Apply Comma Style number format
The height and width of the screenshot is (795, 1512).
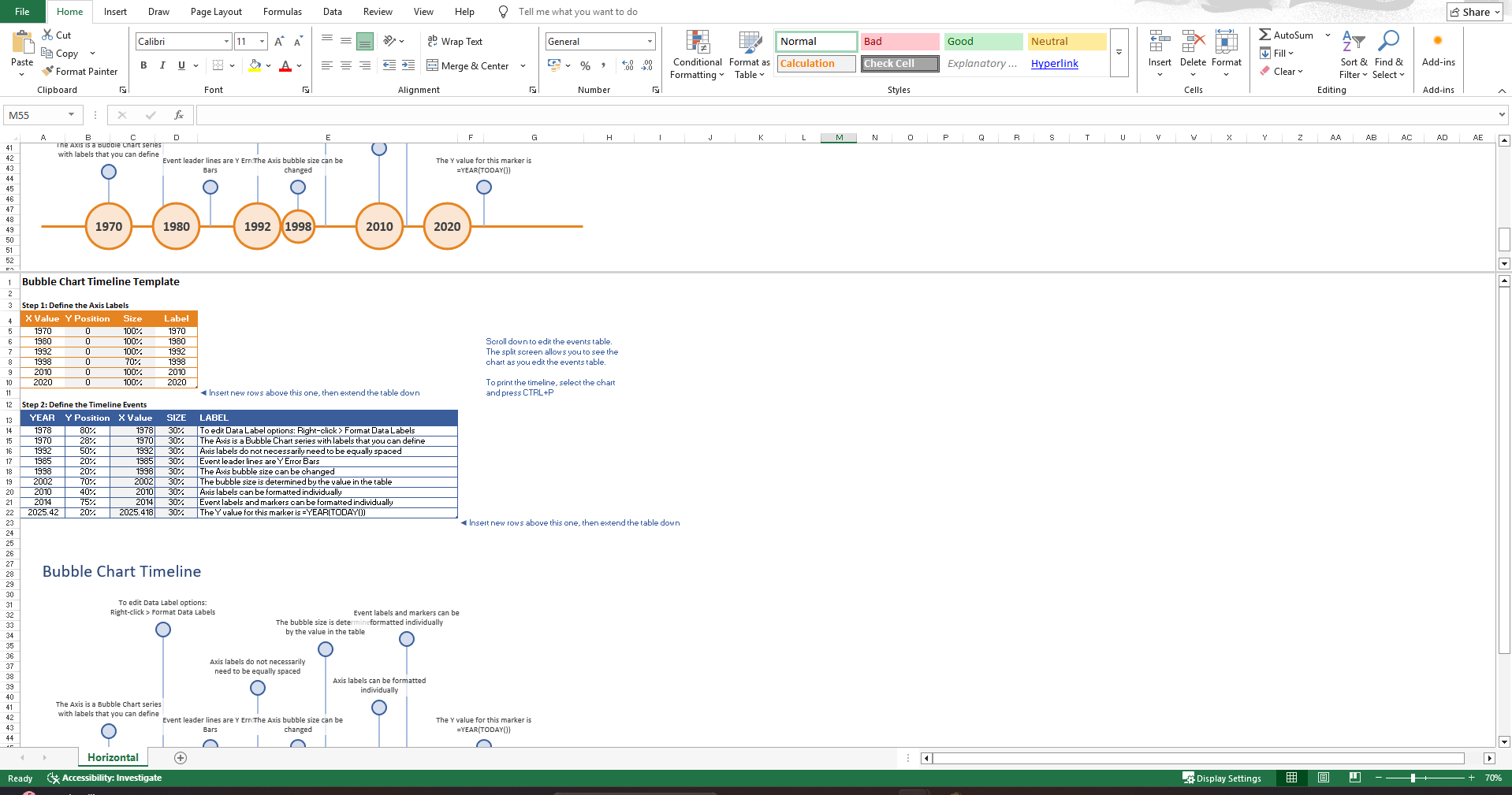pos(604,65)
